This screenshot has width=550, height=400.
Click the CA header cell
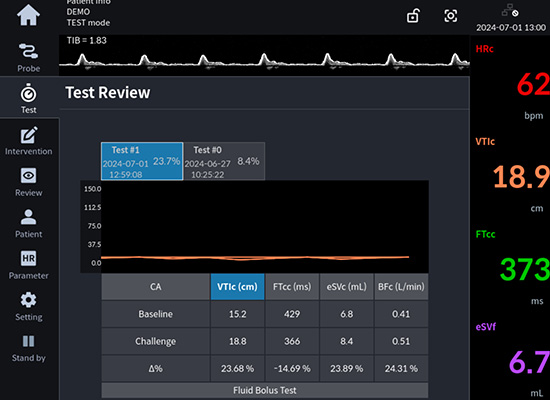(156, 287)
